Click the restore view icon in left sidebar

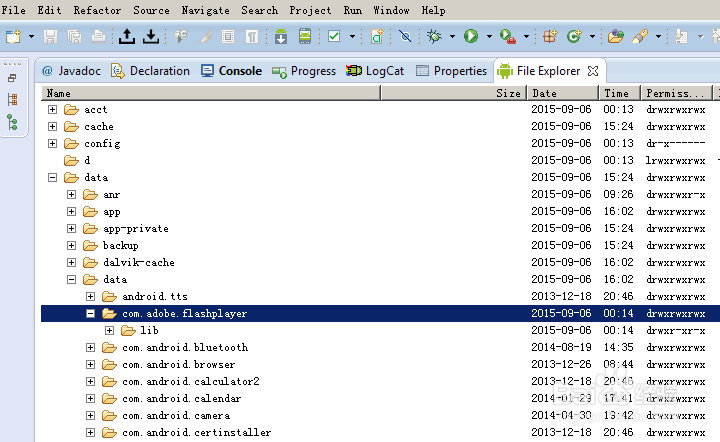[12, 78]
